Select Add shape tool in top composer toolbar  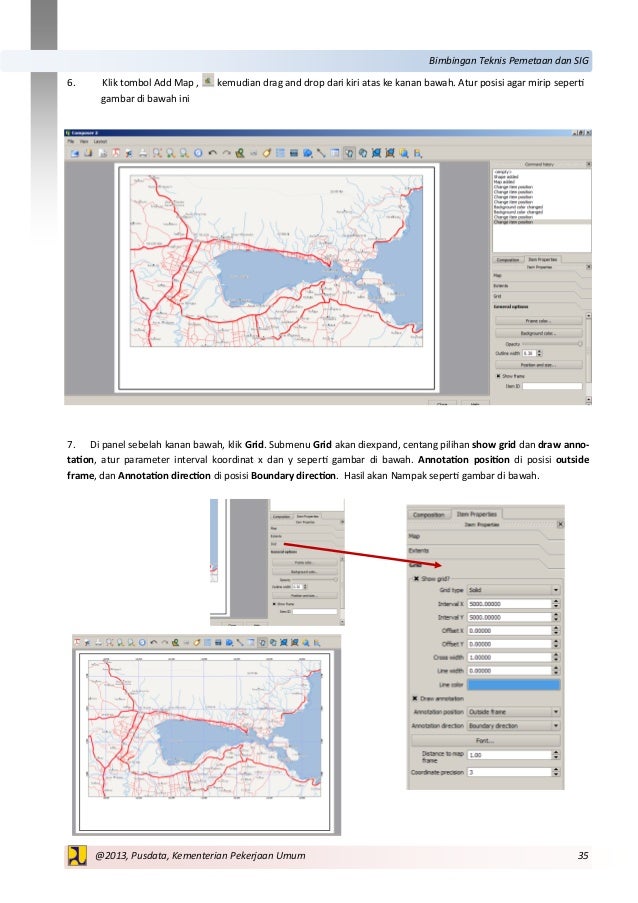(307, 153)
